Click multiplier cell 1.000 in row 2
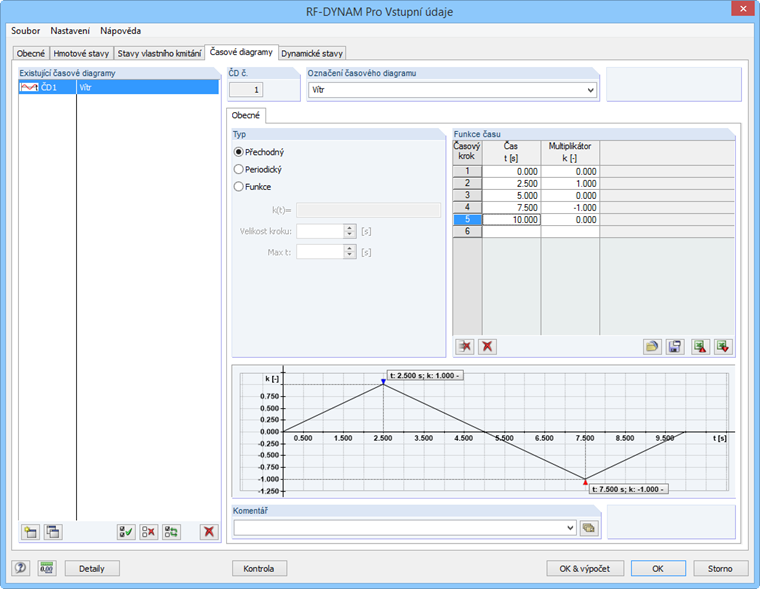 (x=570, y=183)
